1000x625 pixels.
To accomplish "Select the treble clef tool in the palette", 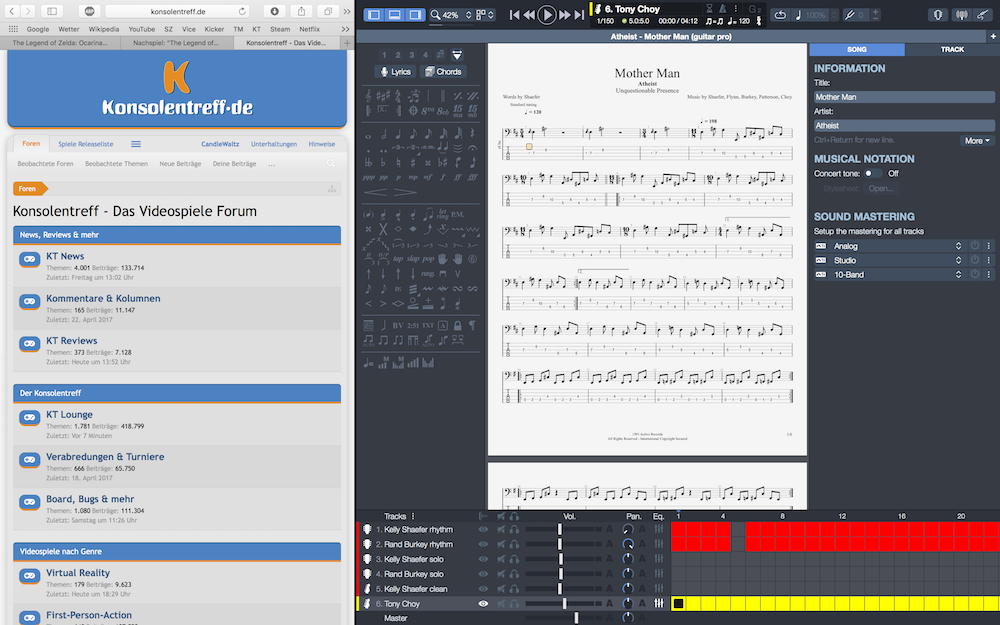I will tap(369, 96).
